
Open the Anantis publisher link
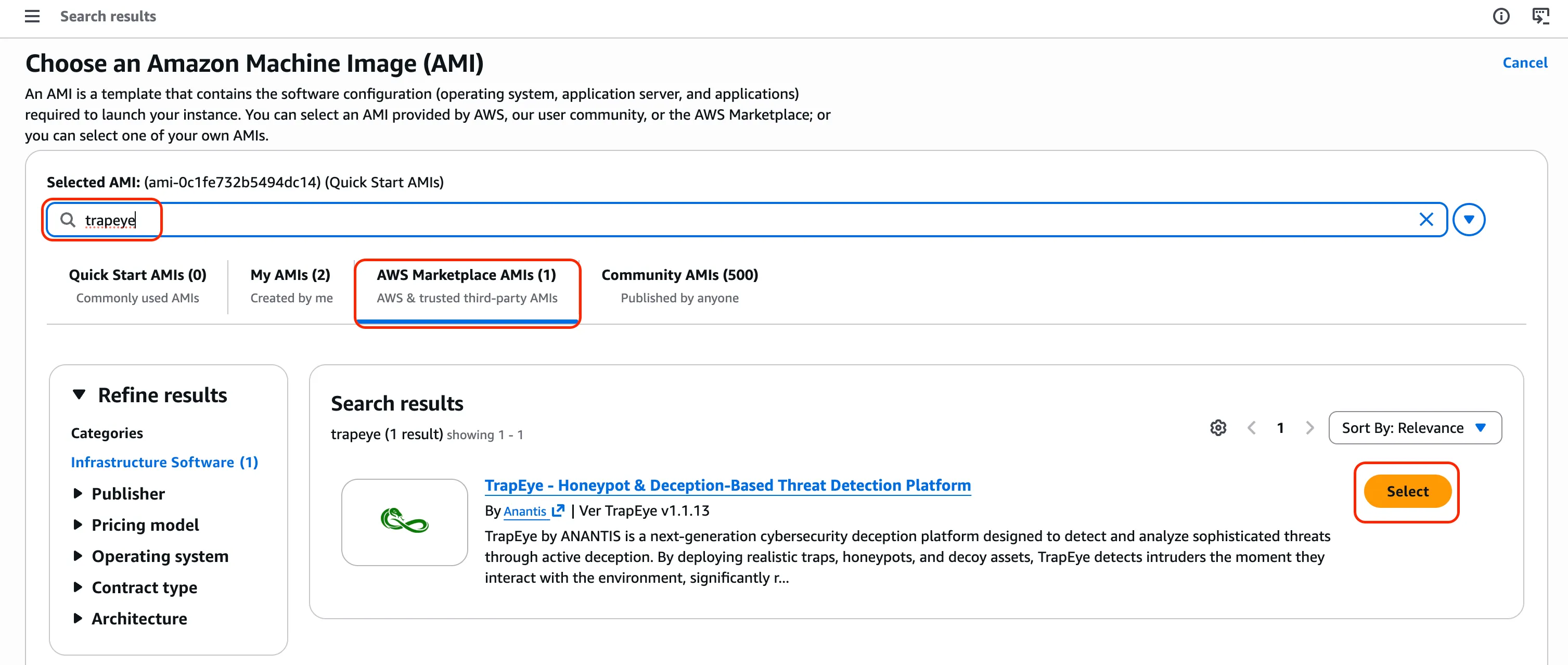(525, 511)
